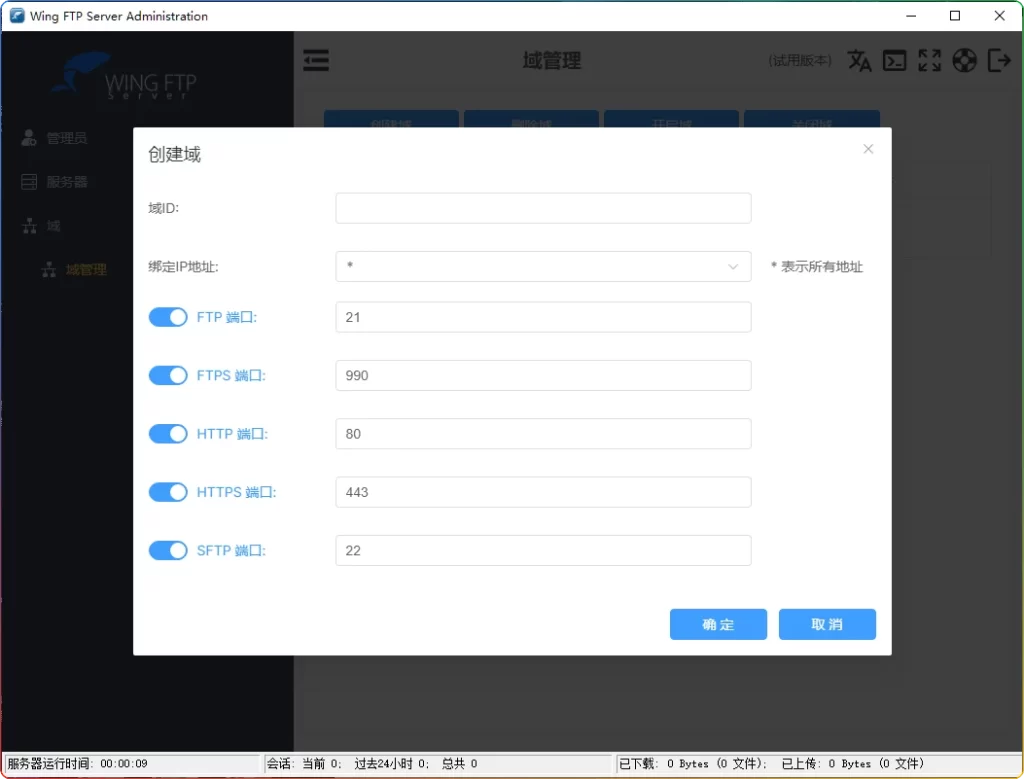Click the hamburger menu icon near 域管理

pos(316,60)
